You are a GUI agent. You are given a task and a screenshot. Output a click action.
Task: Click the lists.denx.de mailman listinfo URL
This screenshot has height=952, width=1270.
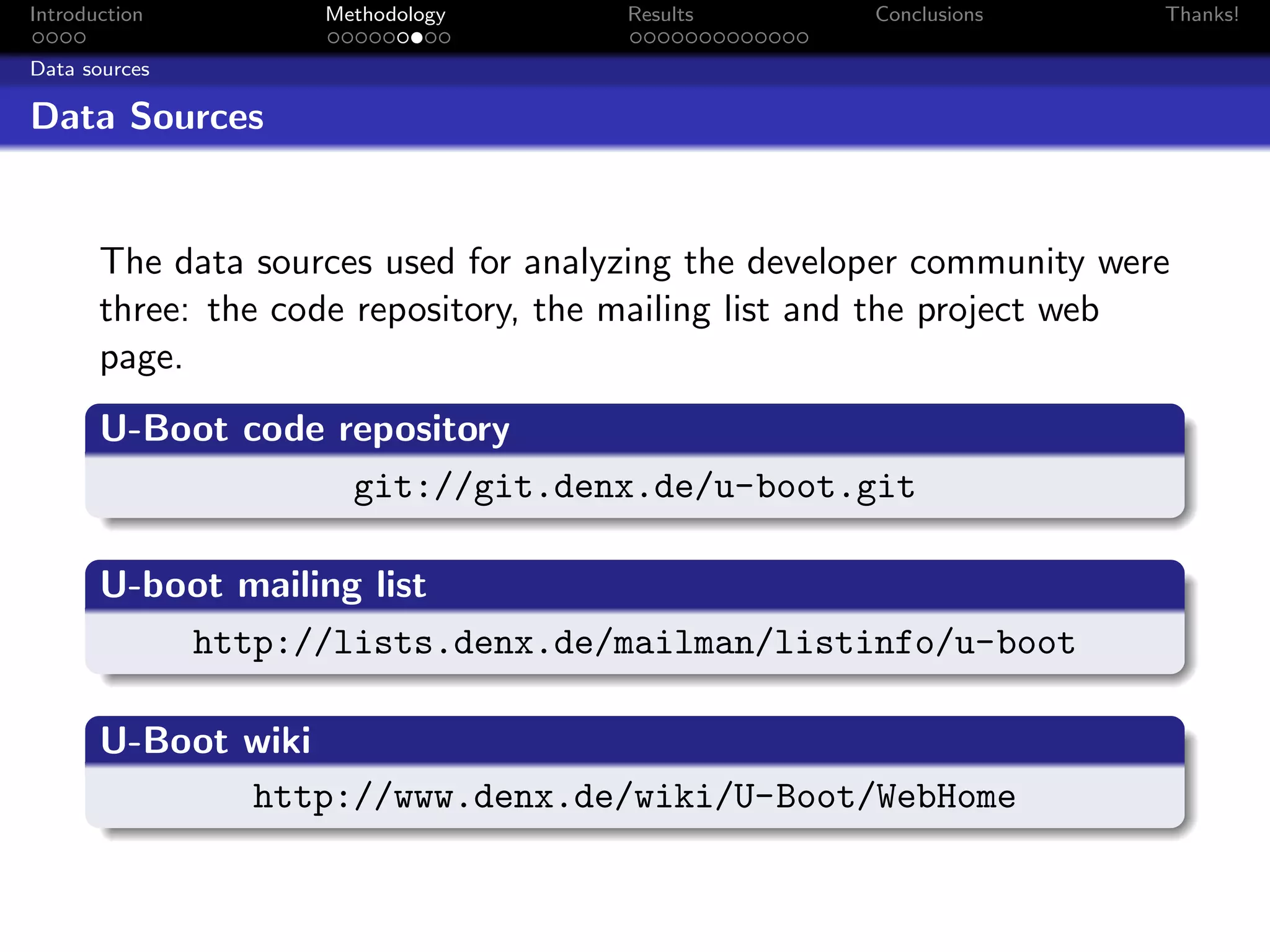tap(634, 643)
